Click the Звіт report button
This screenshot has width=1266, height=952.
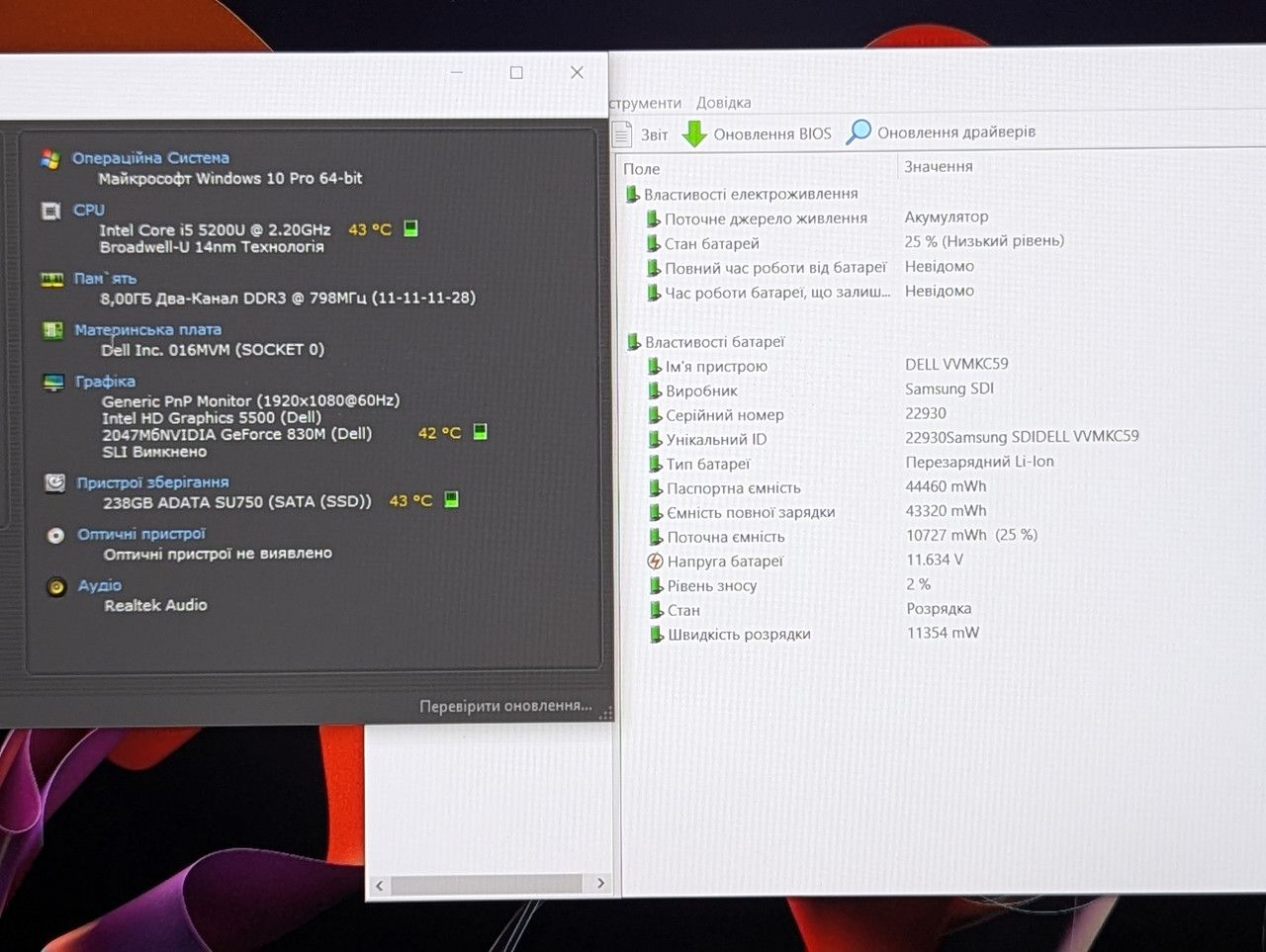pos(640,133)
